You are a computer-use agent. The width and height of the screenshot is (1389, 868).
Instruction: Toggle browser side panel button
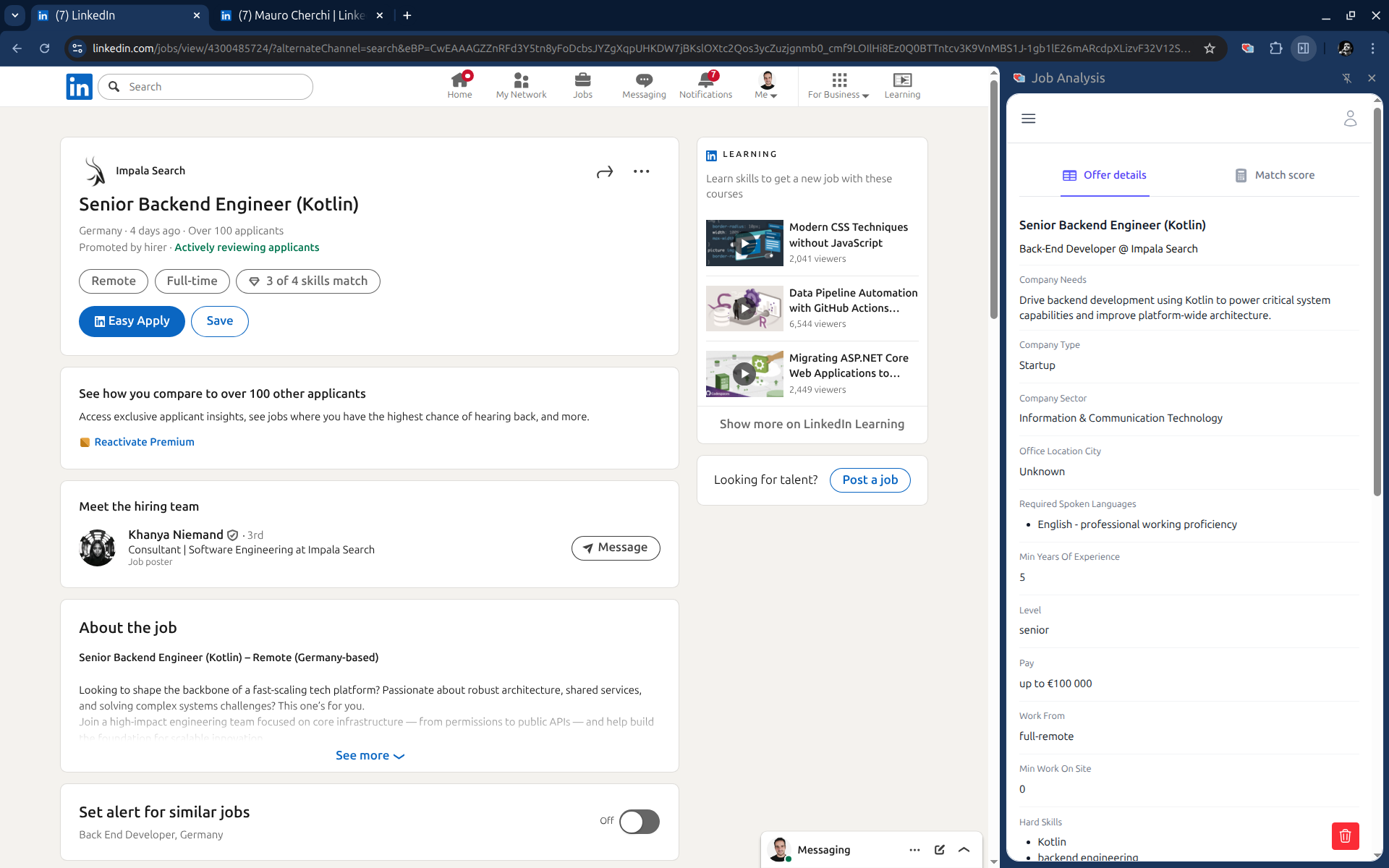click(1304, 48)
